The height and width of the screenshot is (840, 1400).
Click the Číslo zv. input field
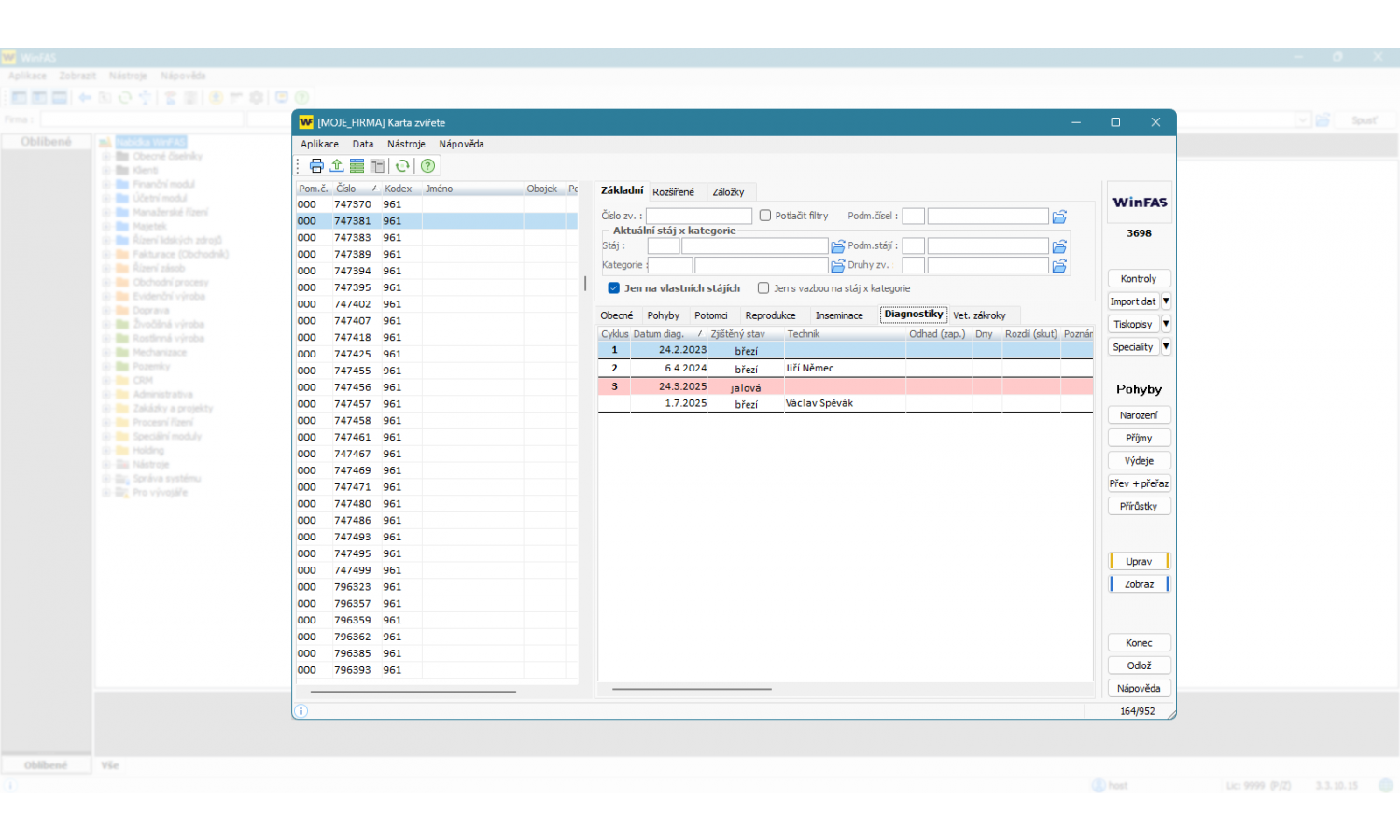pos(699,217)
